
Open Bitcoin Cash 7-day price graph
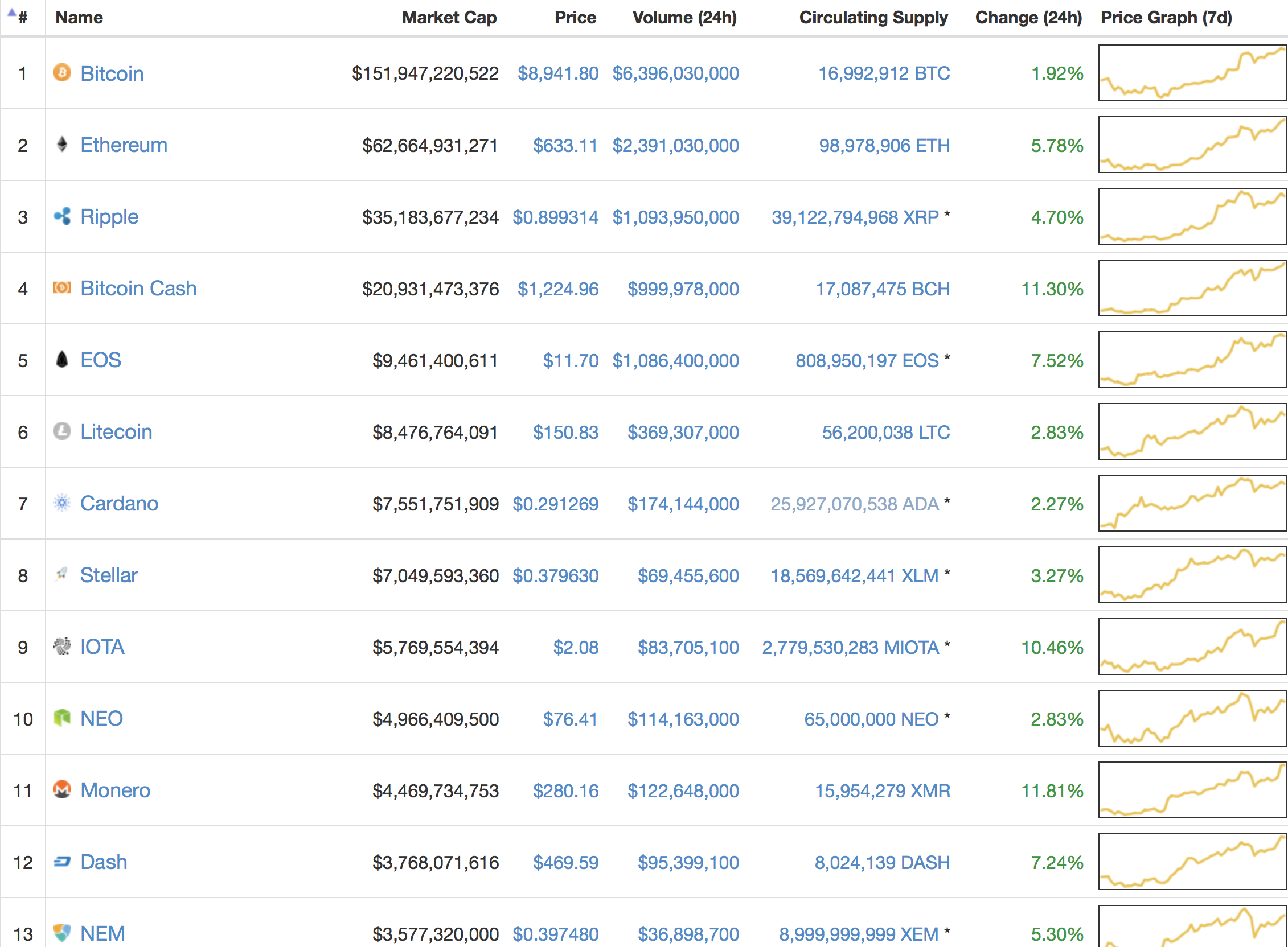[1192, 288]
